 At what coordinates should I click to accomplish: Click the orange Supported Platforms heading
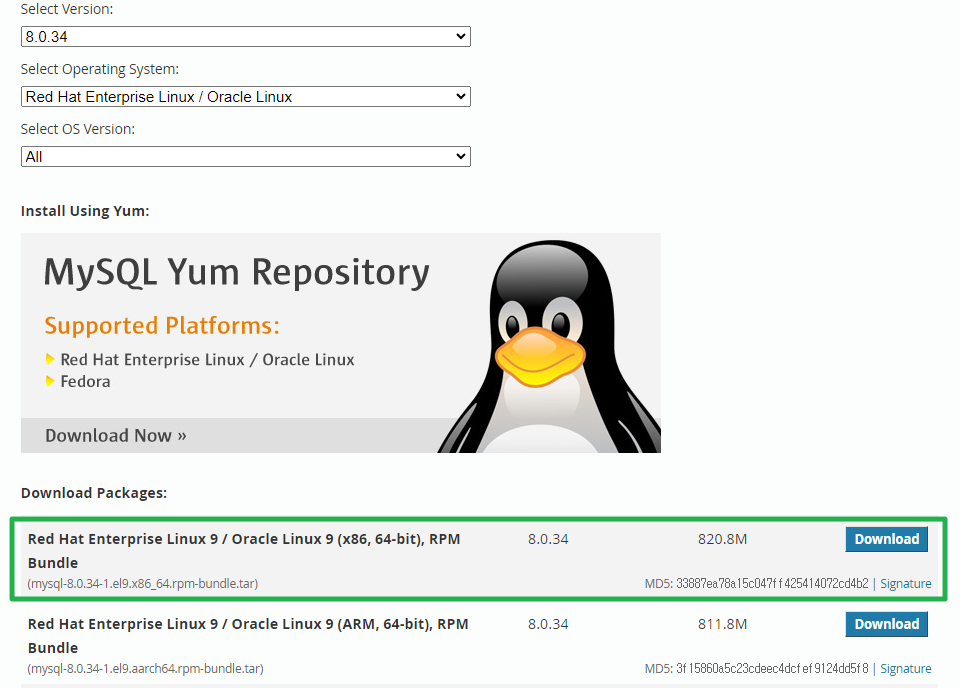[162, 326]
